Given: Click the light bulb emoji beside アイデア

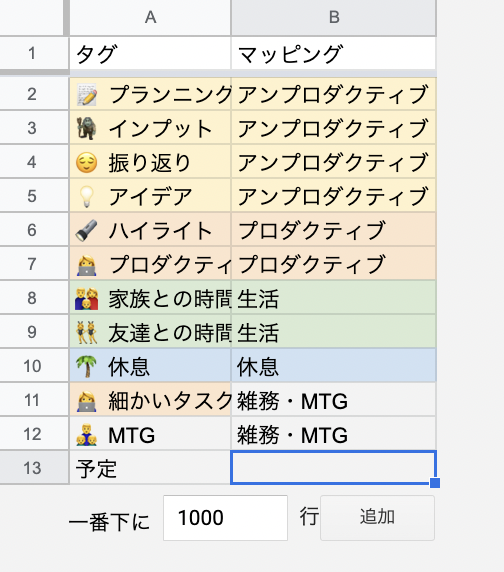Looking at the screenshot, I should click(87, 196).
